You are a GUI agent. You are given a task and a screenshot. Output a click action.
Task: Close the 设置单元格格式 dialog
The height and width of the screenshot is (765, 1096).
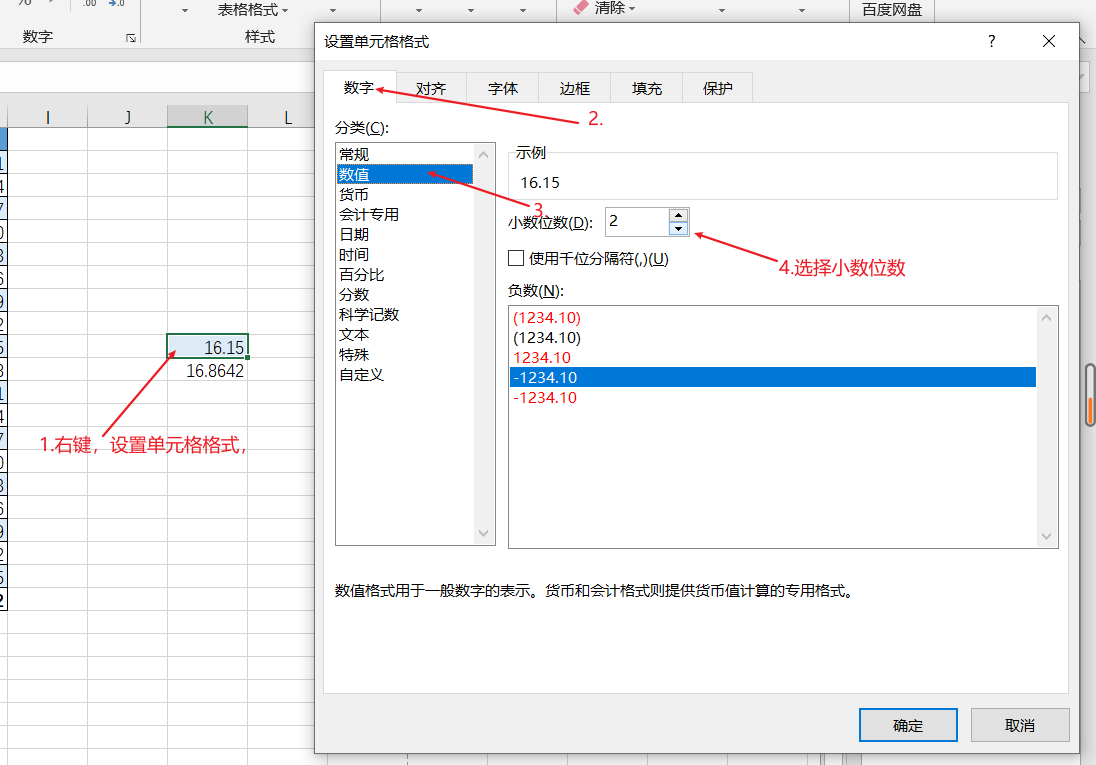[1048, 41]
